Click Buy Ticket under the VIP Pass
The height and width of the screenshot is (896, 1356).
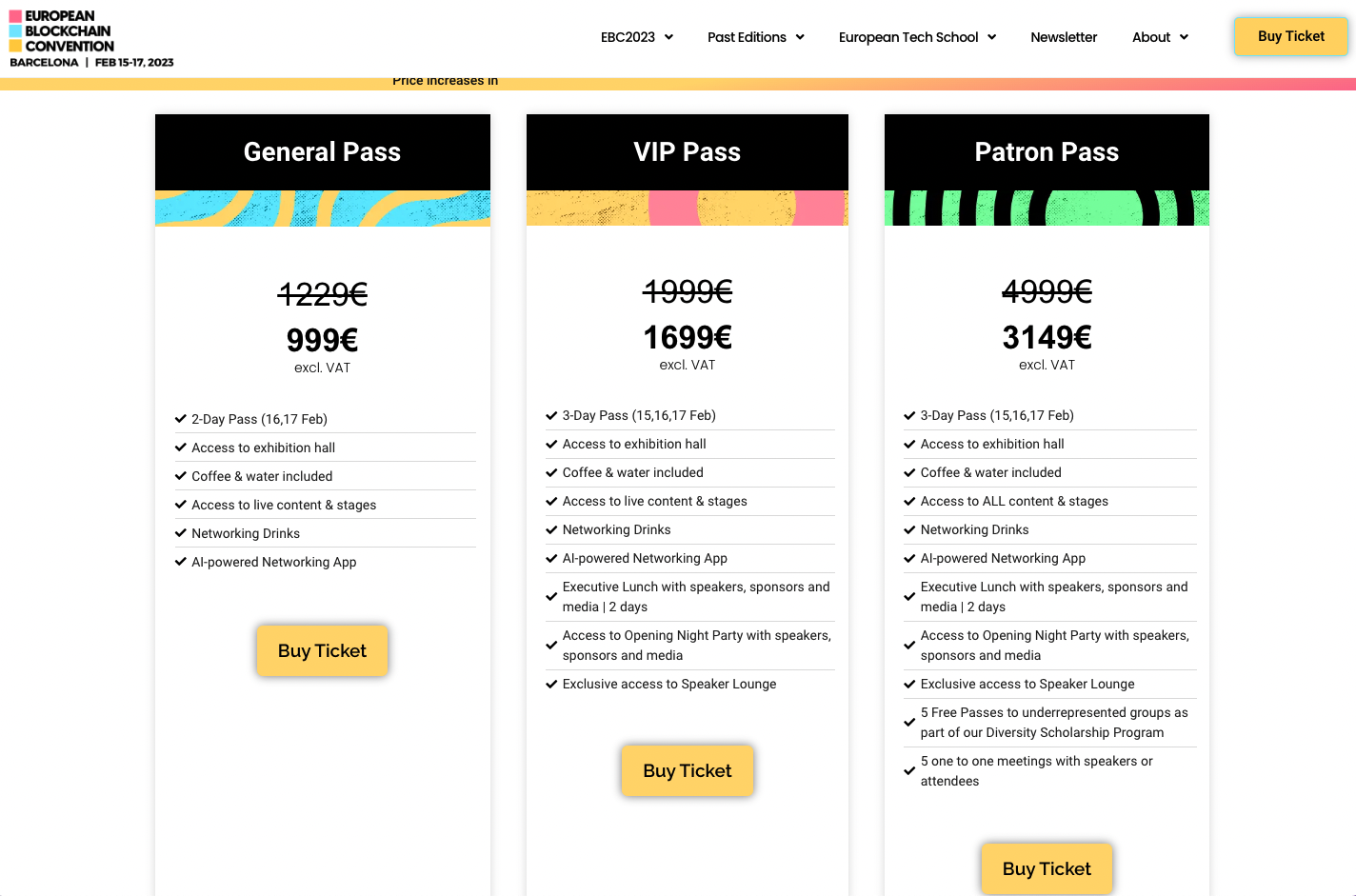pyautogui.click(x=687, y=770)
